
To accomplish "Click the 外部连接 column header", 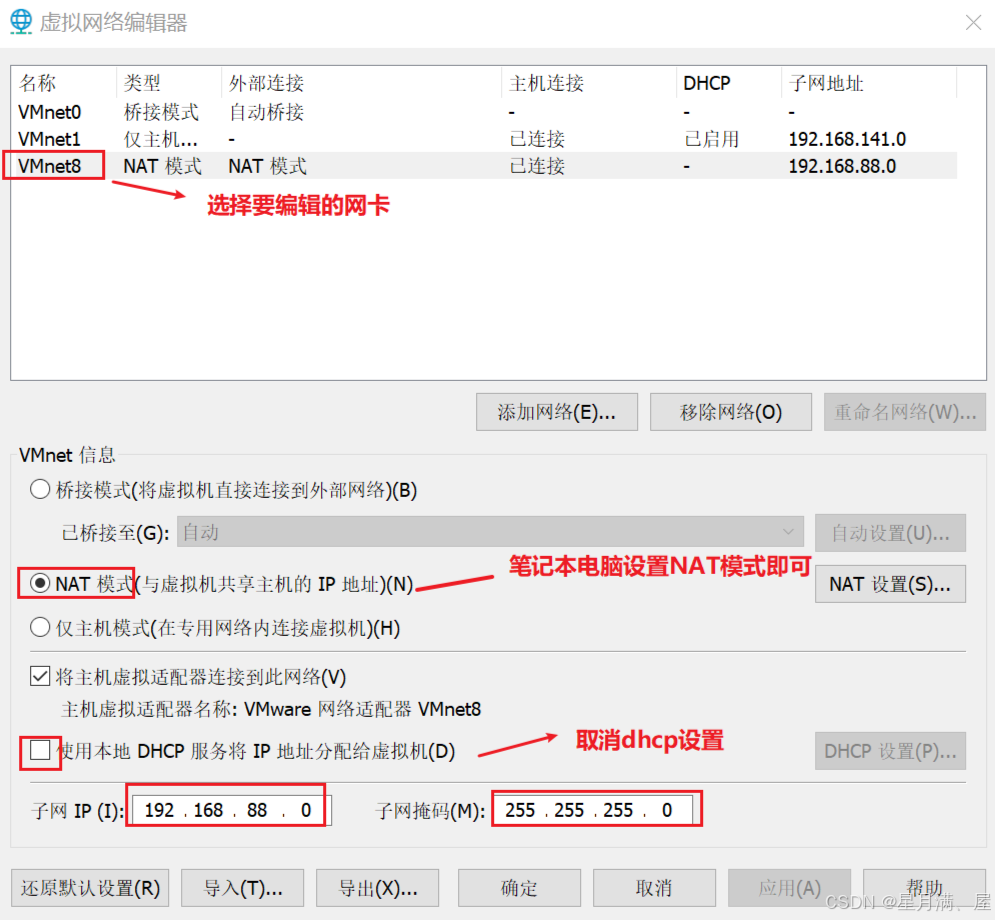I will (x=361, y=83).
